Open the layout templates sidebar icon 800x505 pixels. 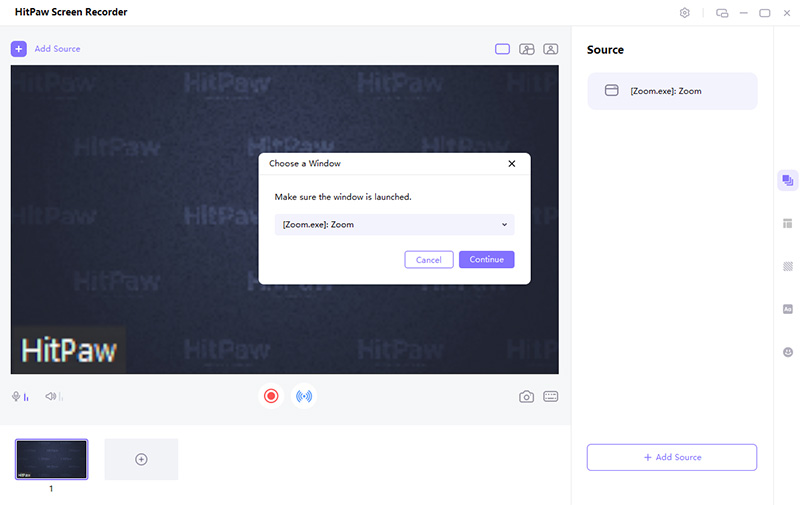pyautogui.click(x=788, y=223)
